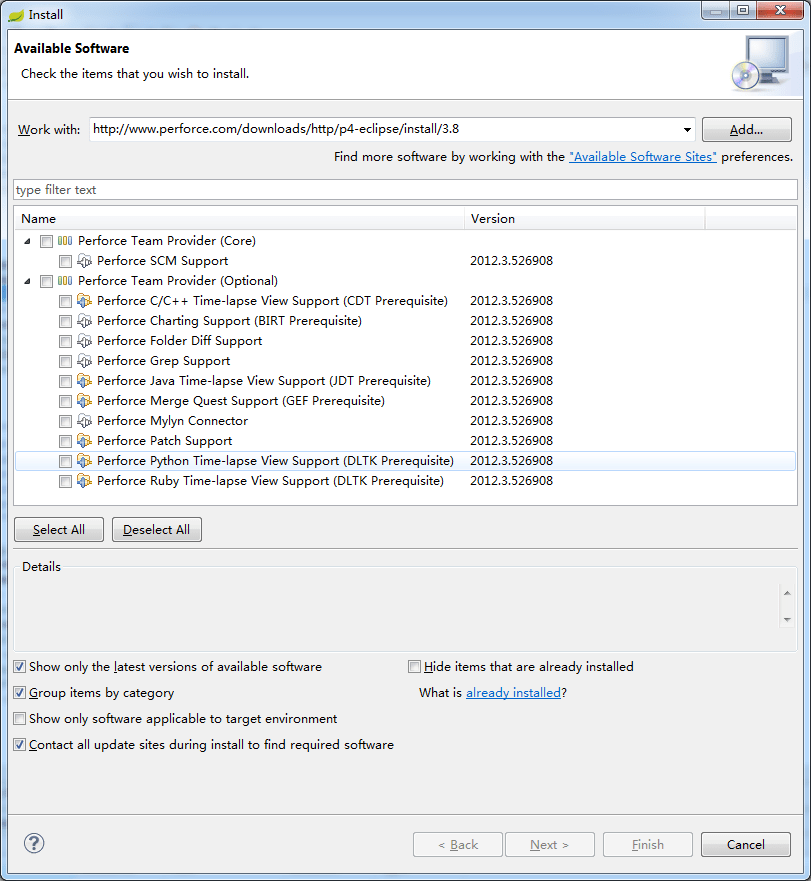Check the Perforce Merge Quest Support checkbox

65,402
